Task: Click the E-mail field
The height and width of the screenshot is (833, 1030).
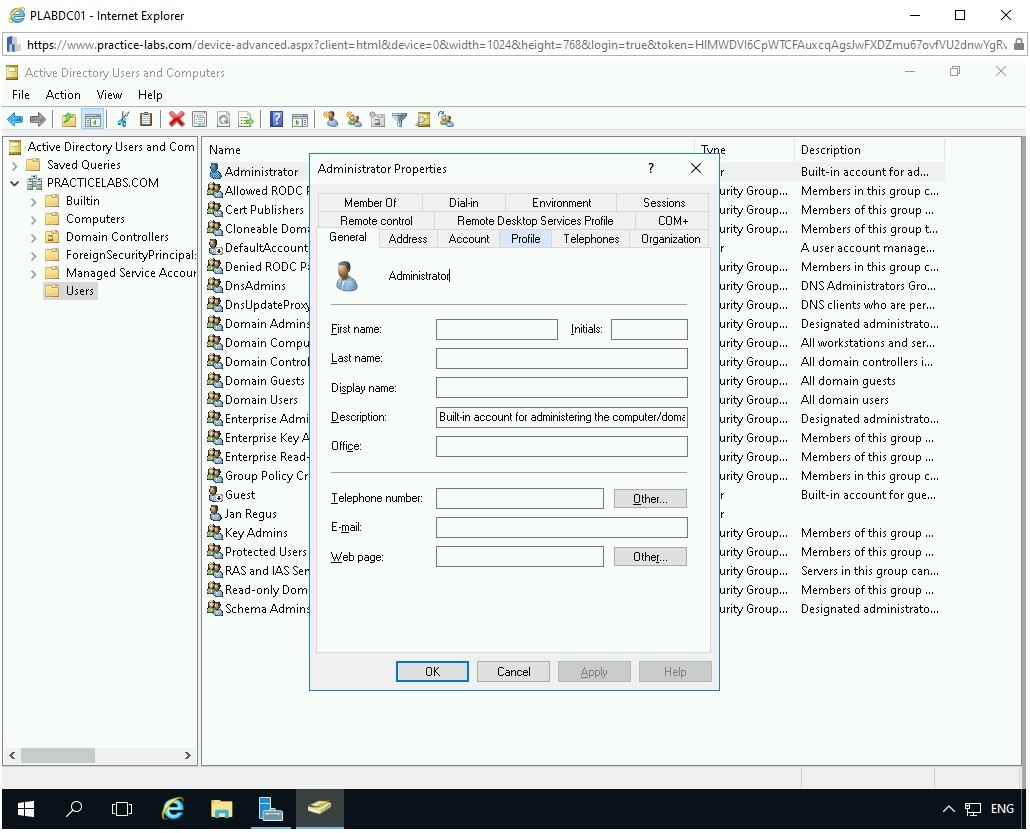Action: pyautogui.click(x=562, y=528)
